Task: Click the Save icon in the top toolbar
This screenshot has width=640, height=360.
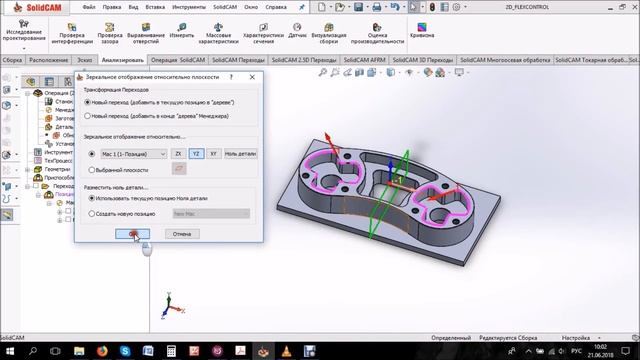Action: pos(358,7)
